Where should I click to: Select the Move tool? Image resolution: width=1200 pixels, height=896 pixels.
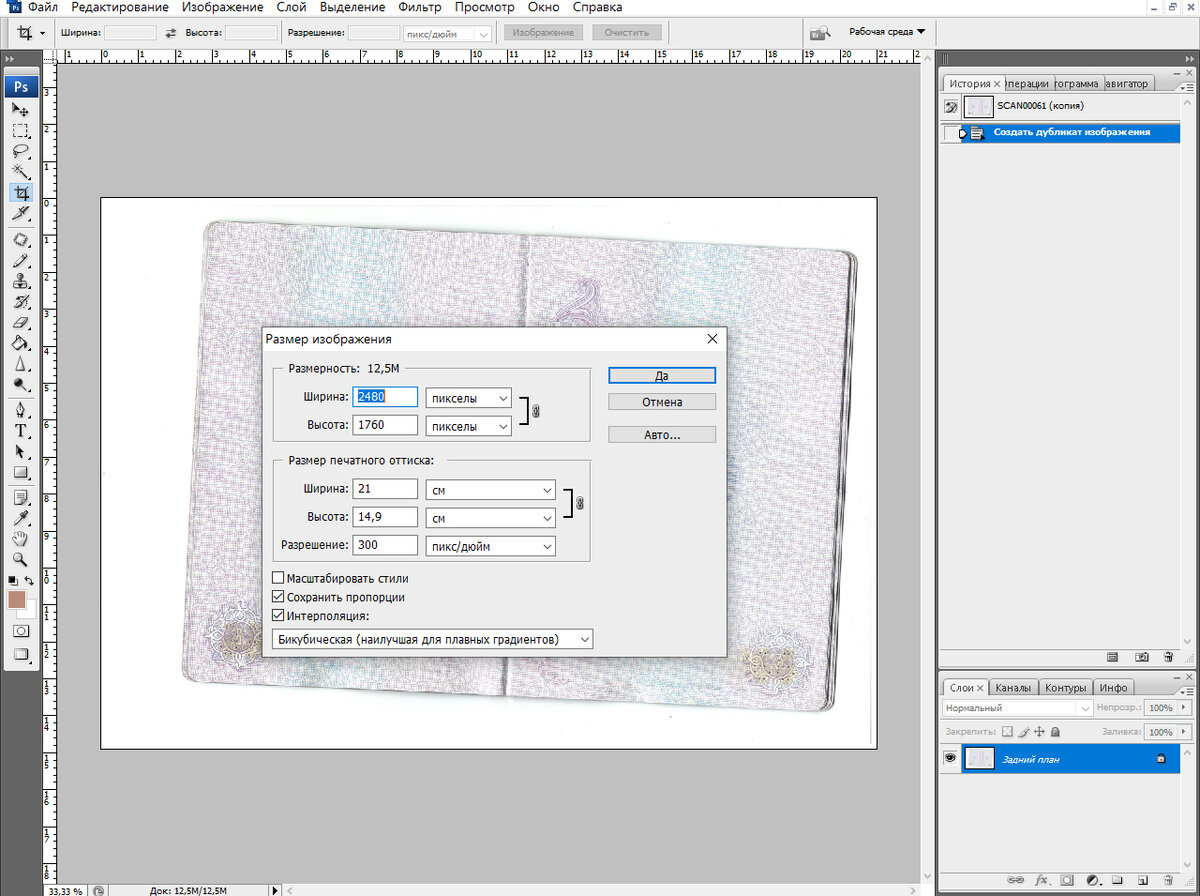20,109
